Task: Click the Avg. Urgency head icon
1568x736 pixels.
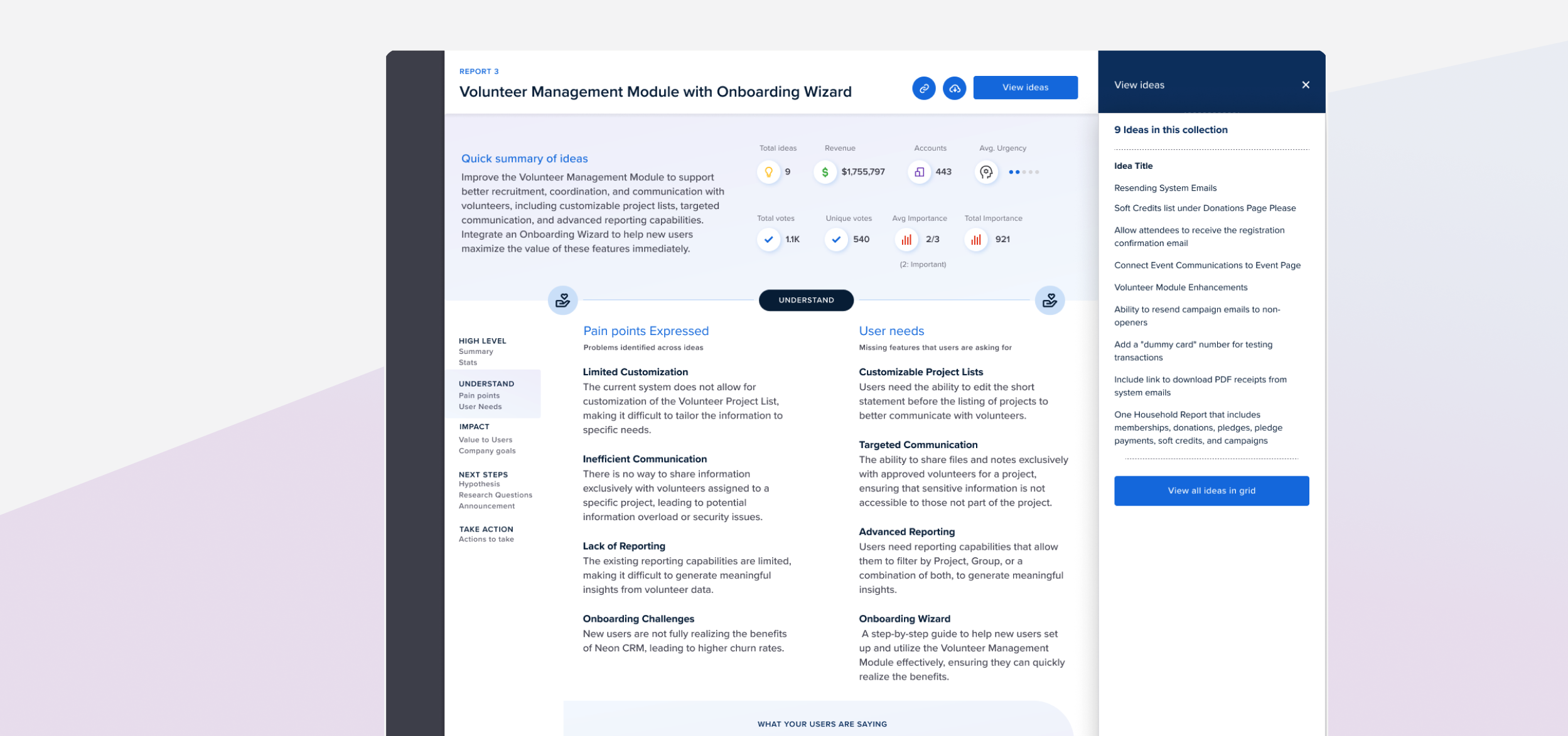Action: tap(986, 171)
